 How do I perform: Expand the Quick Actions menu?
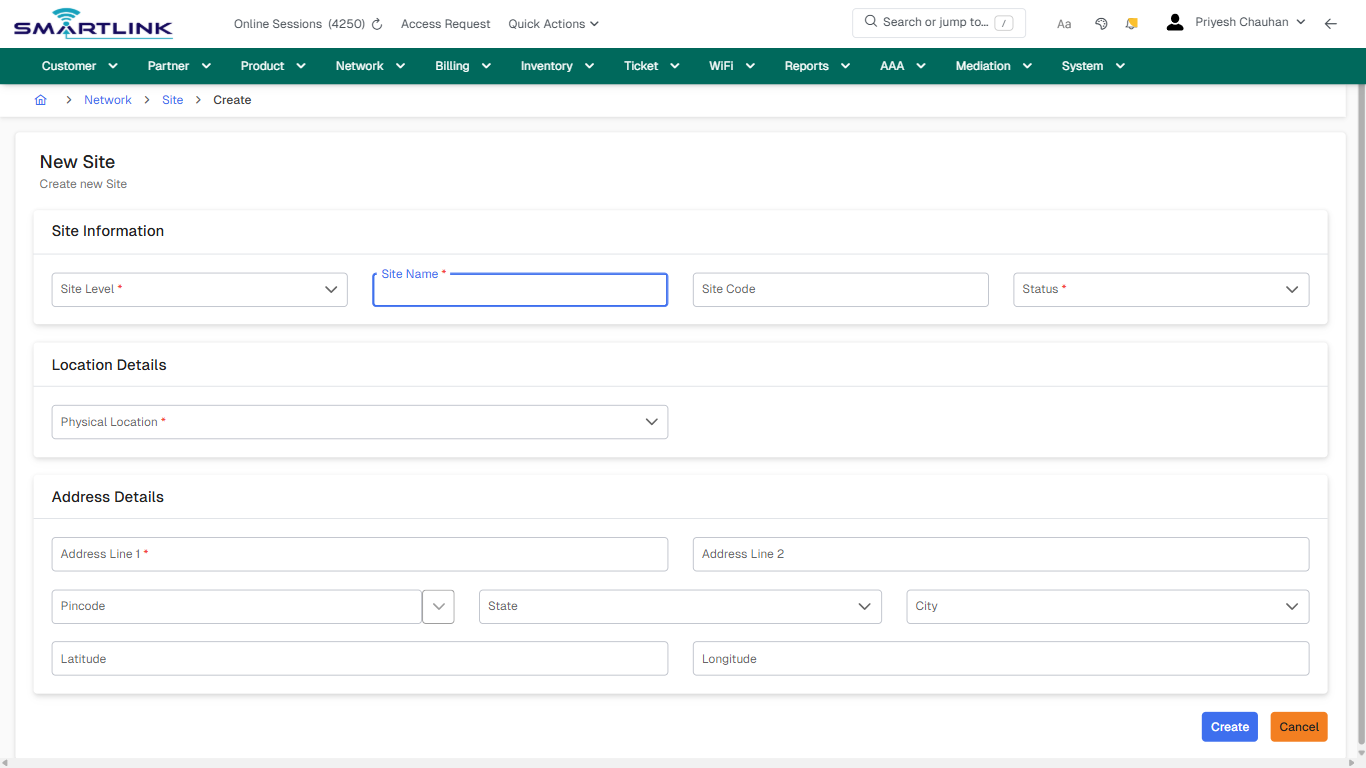click(x=553, y=23)
